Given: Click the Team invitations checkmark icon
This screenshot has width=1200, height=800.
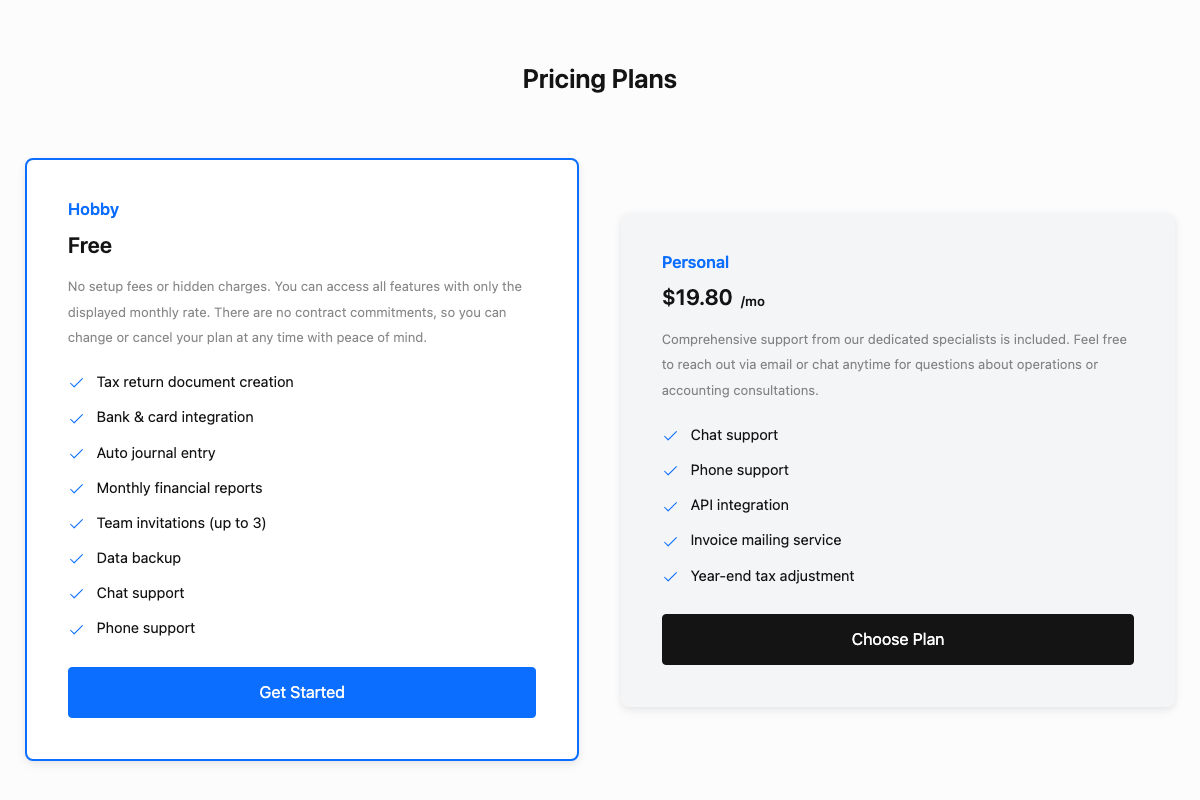Looking at the screenshot, I should click(76, 524).
